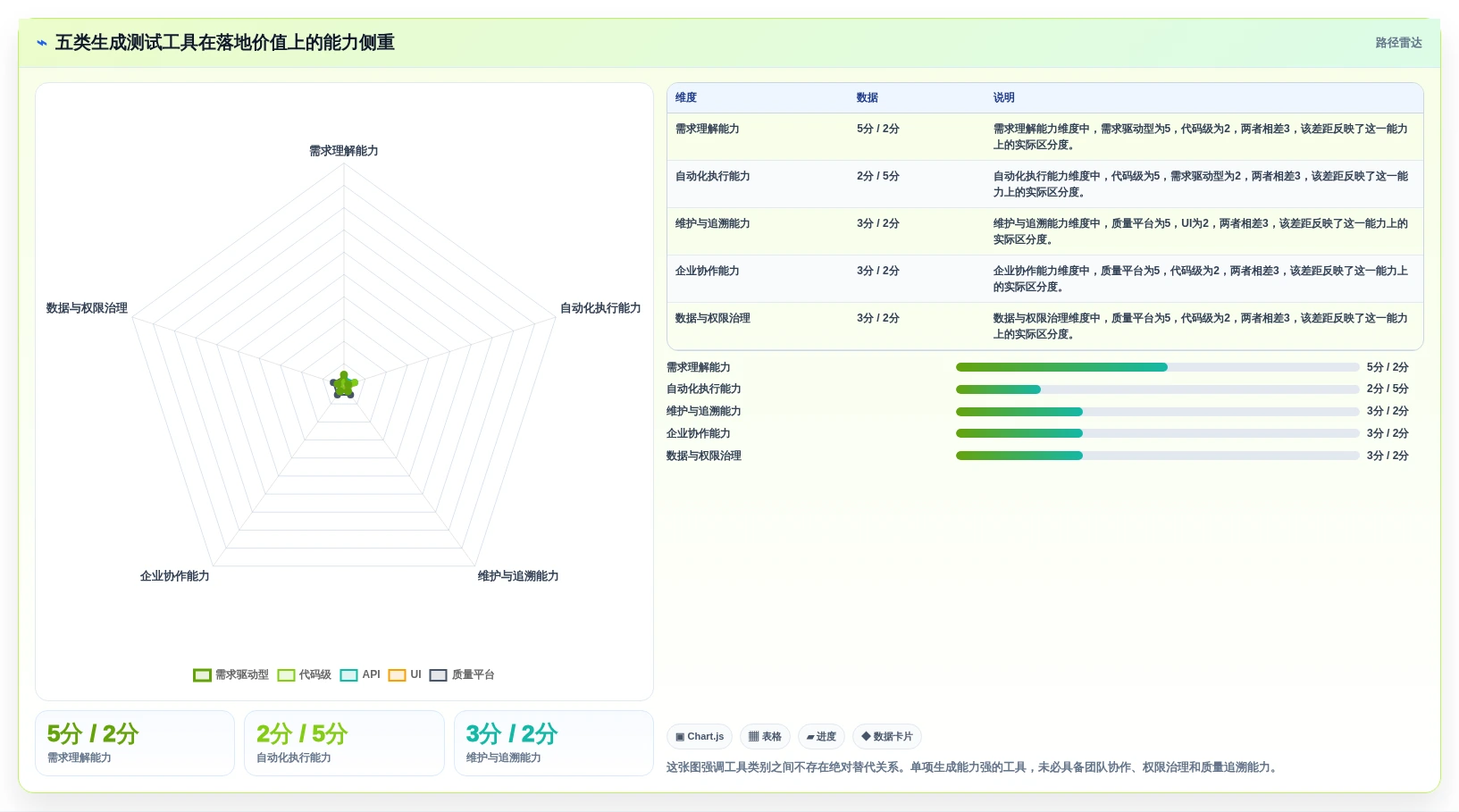Viewport: 1459px width, 812px height.
Task: Click the 表格 tag chip
Action: (x=765, y=737)
